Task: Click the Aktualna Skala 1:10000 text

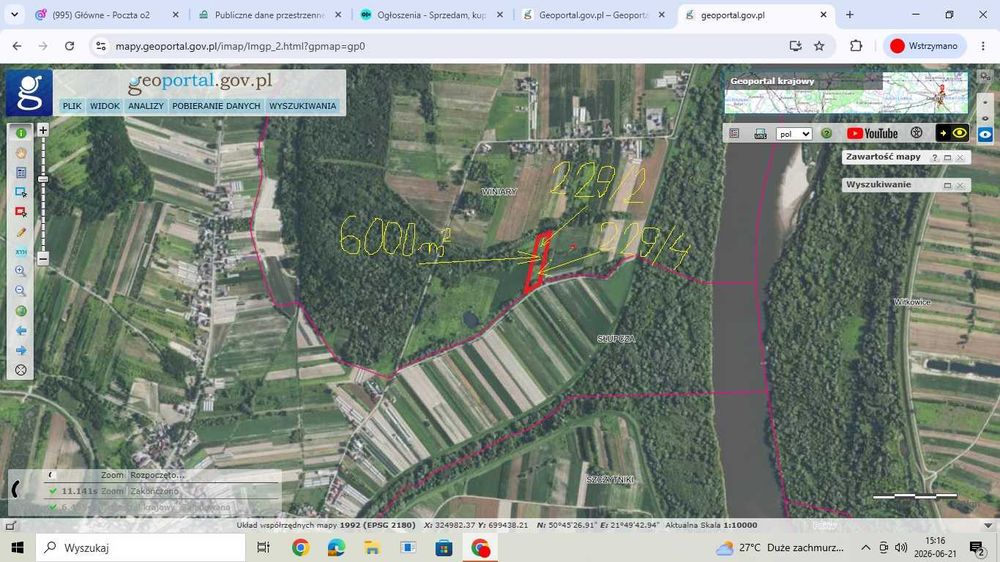Action: pyautogui.click(x=711, y=525)
